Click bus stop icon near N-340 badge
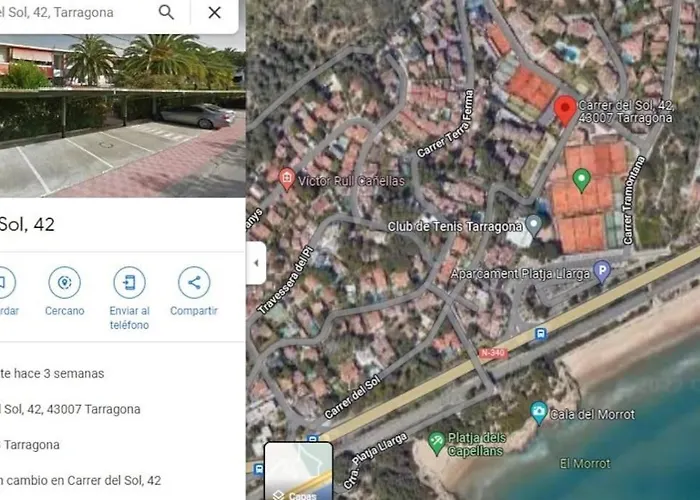The image size is (700, 500). coord(541,334)
